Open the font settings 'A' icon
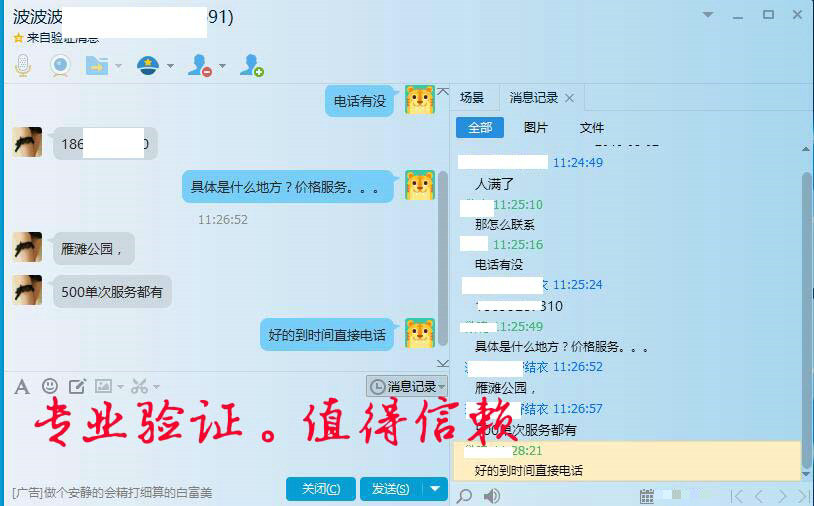 coord(22,386)
